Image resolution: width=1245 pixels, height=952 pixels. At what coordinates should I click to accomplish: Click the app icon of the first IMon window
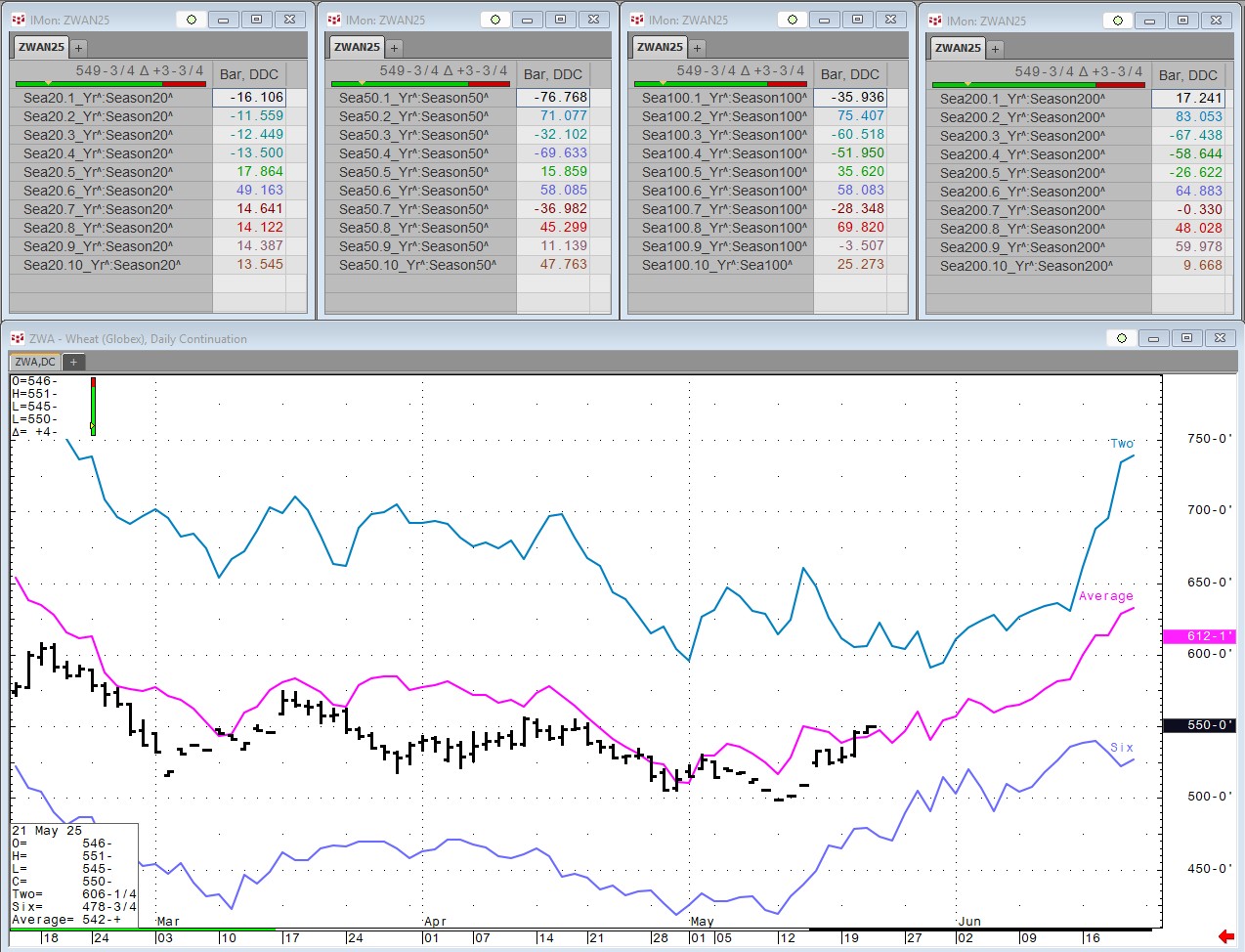[x=18, y=20]
